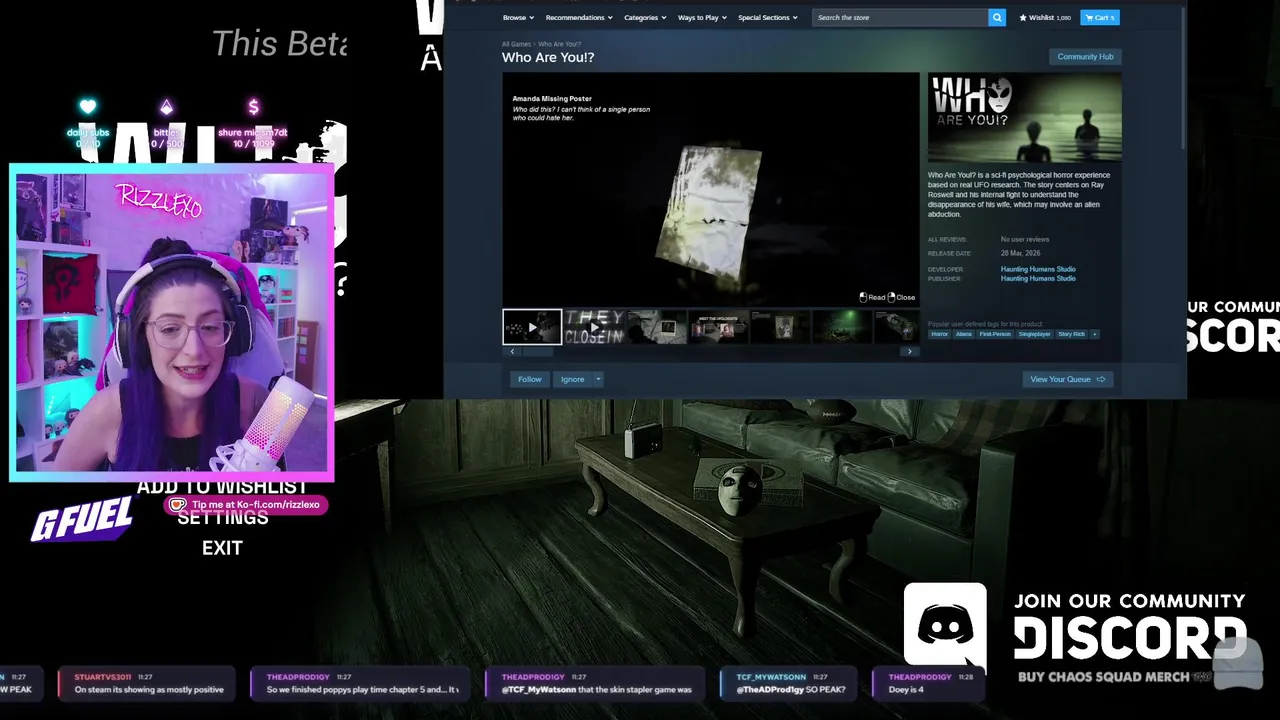The image size is (1280, 720).
Task: Click the bits diamond goal icon
Action: click(x=166, y=107)
